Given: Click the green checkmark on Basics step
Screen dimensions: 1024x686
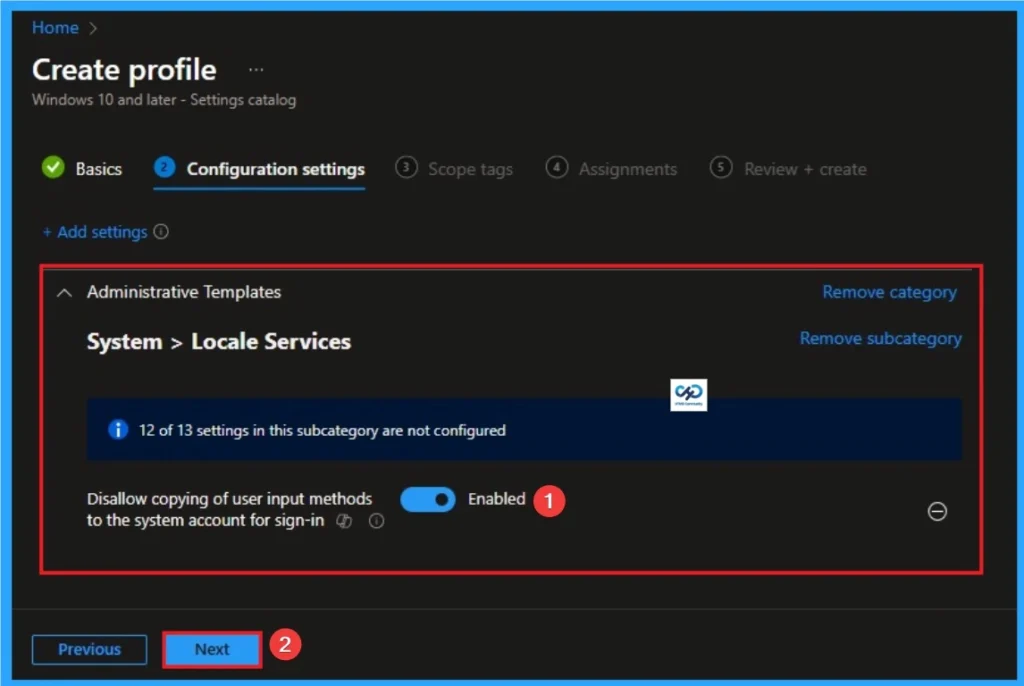Looking at the screenshot, I should pos(53,168).
